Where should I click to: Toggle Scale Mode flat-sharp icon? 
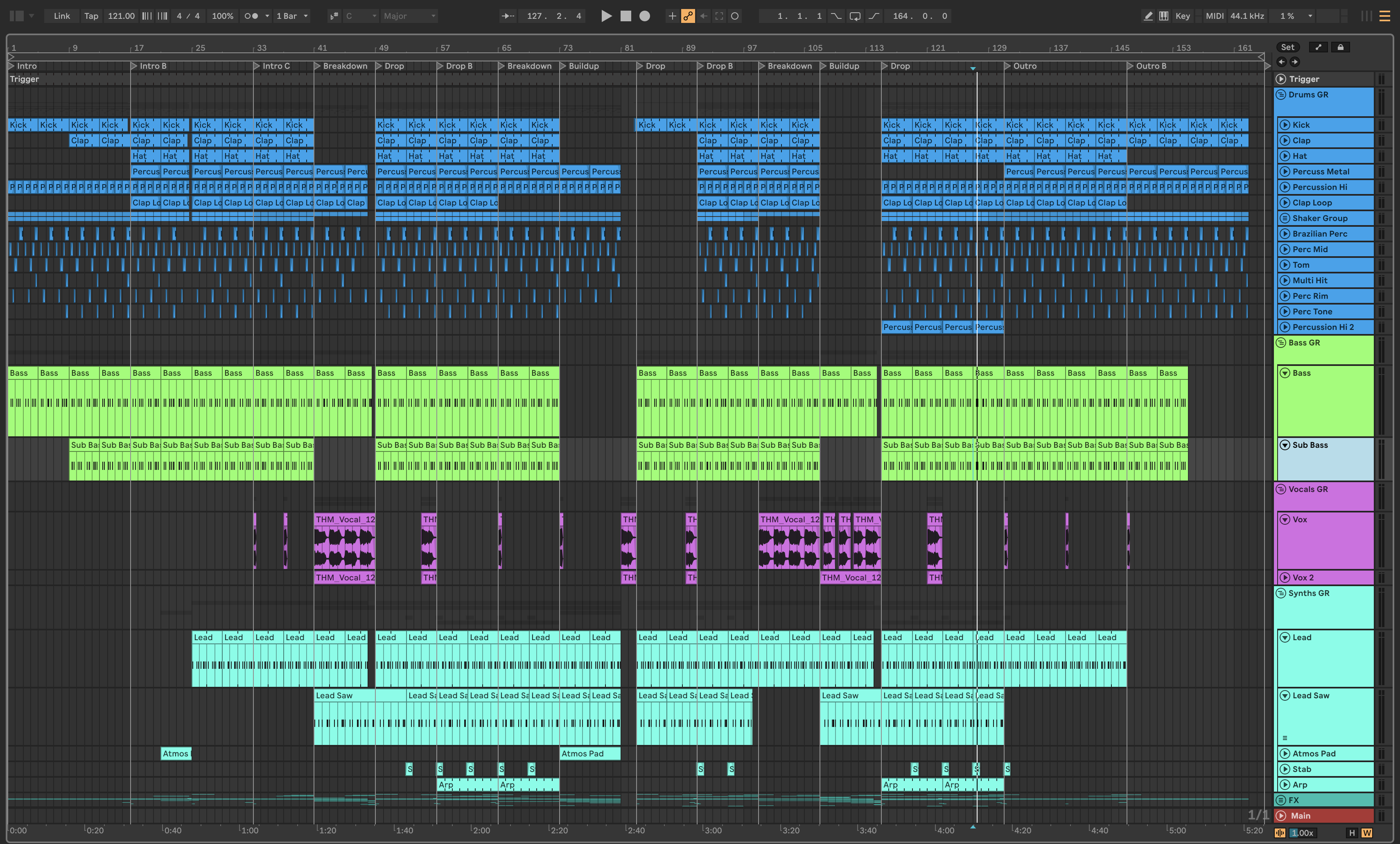click(x=334, y=16)
